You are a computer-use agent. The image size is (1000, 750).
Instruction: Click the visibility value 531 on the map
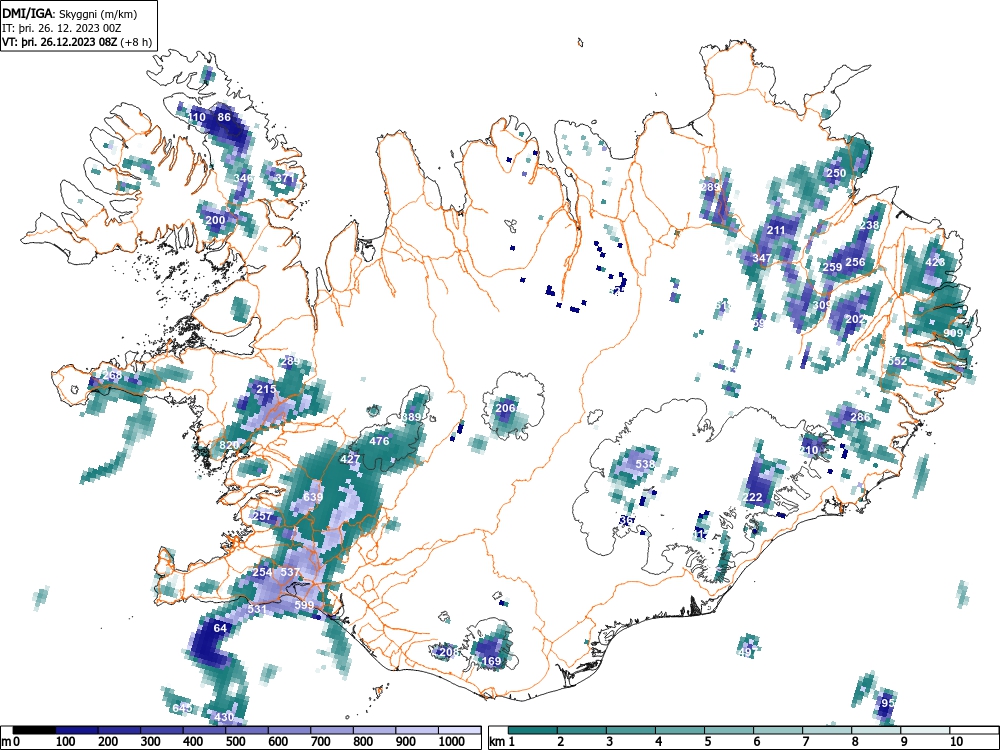[x=256, y=609]
